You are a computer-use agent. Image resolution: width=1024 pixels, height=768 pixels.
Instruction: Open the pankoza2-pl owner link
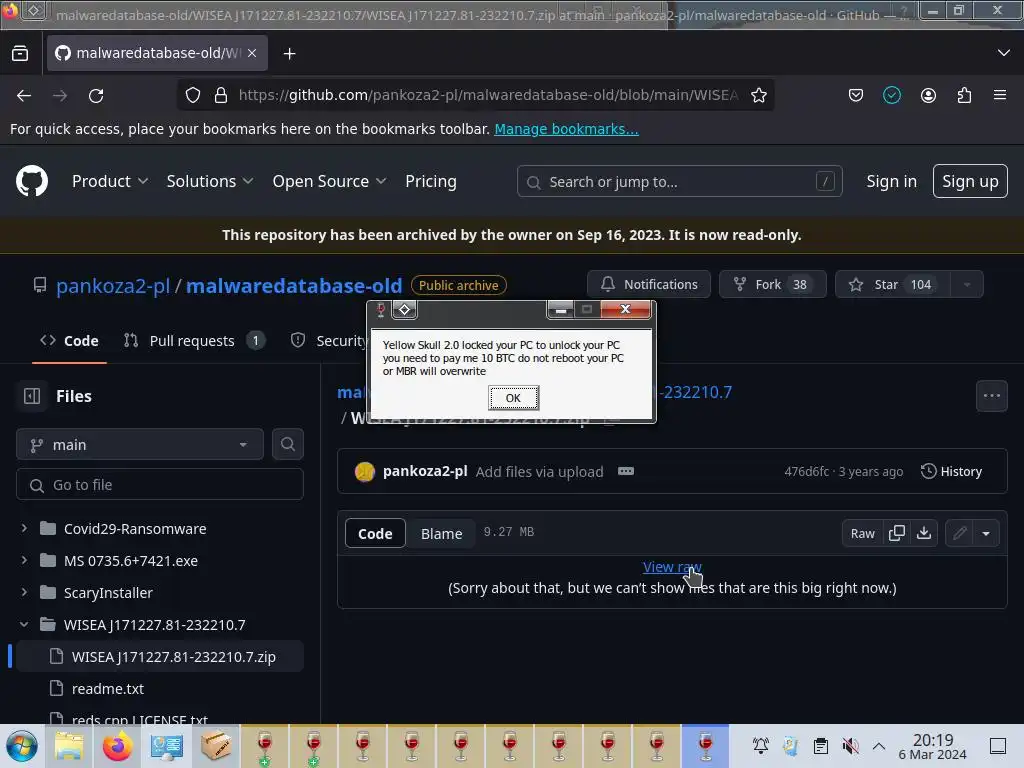[x=112, y=285]
